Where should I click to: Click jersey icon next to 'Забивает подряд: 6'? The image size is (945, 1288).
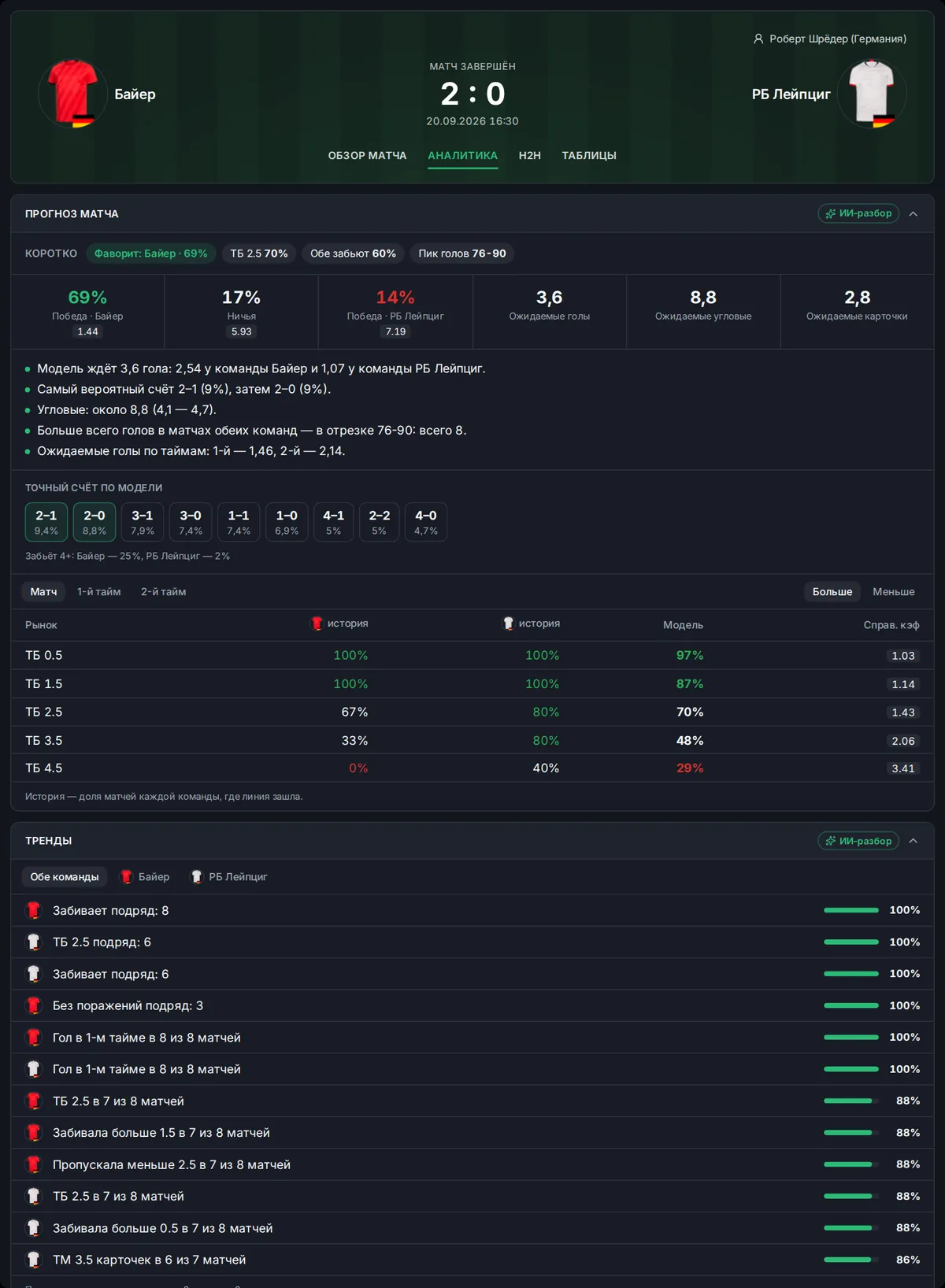pos(34,974)
